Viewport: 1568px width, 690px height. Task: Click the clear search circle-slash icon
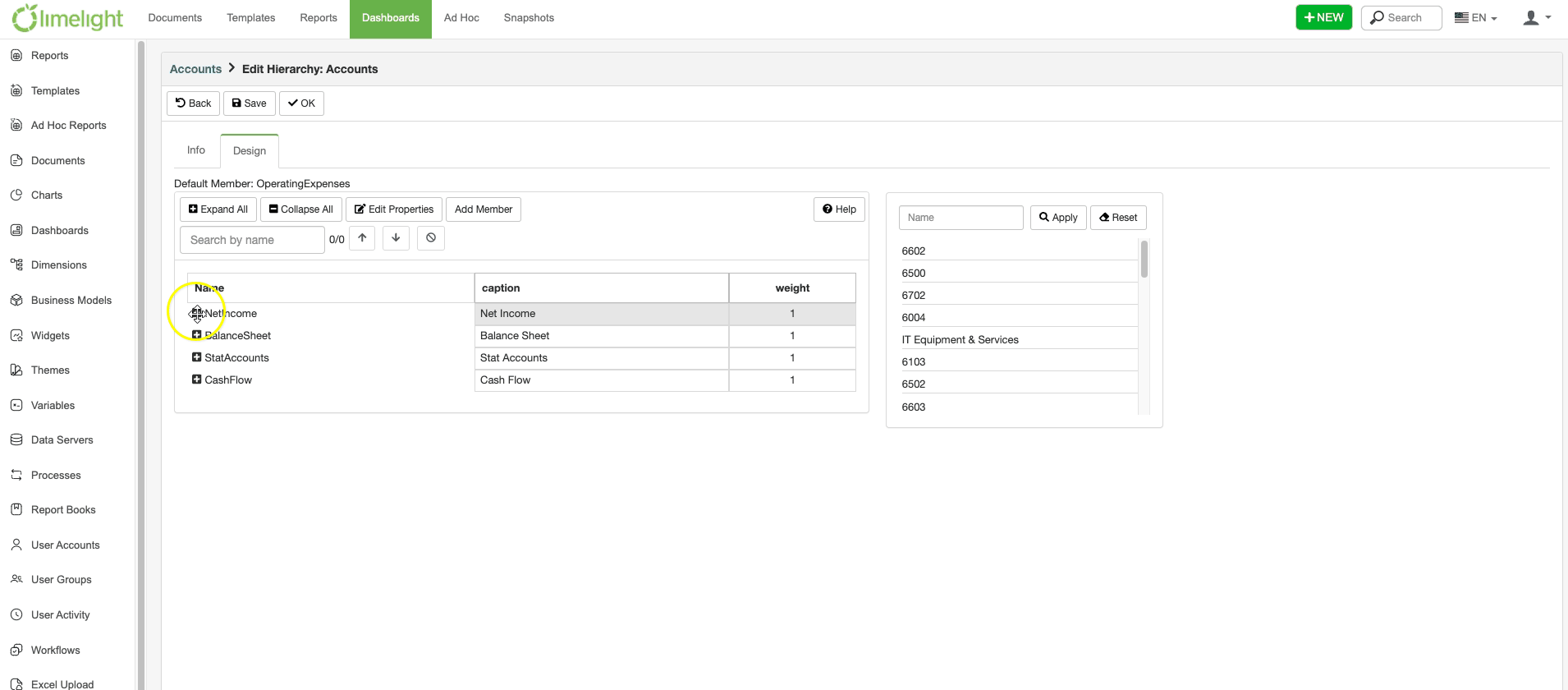coord(431,238)
